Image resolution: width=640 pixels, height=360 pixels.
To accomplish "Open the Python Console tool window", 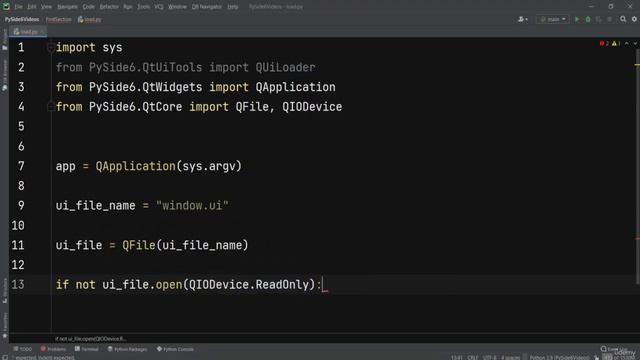I will 176,349.
